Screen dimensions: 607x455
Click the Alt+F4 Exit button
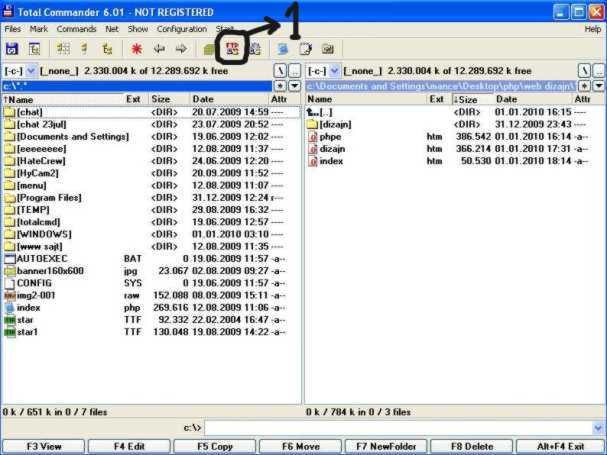coord(560,446)
